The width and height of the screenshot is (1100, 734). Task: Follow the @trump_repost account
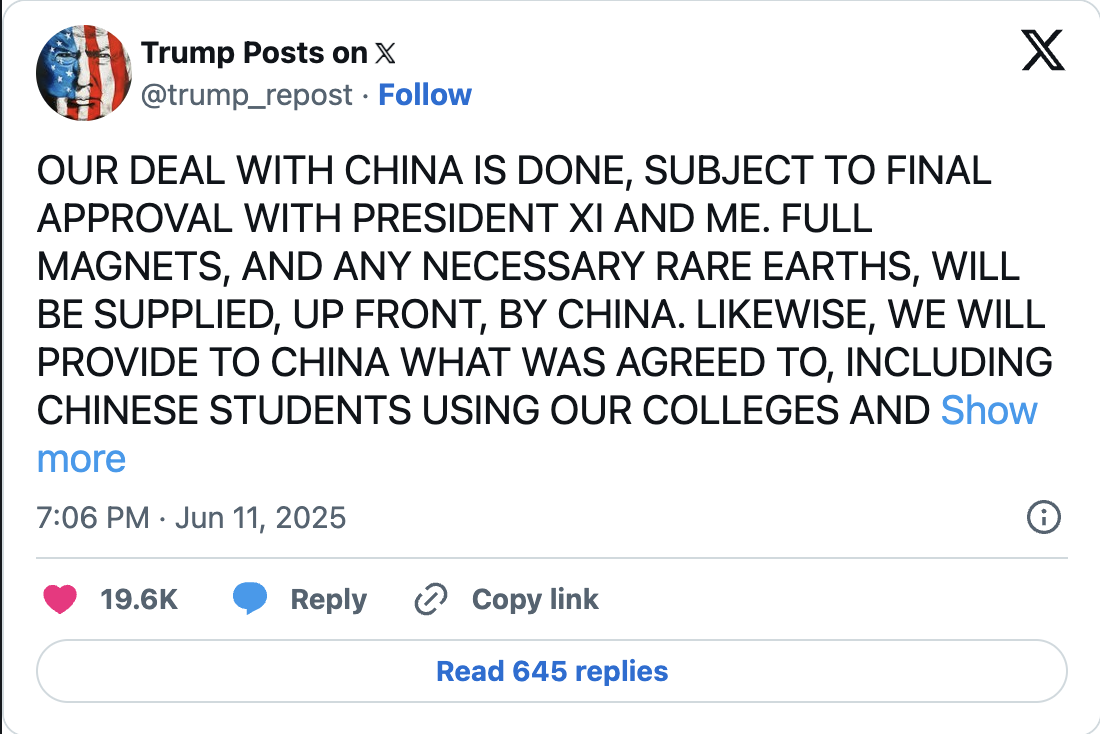(x=425, y=95)
